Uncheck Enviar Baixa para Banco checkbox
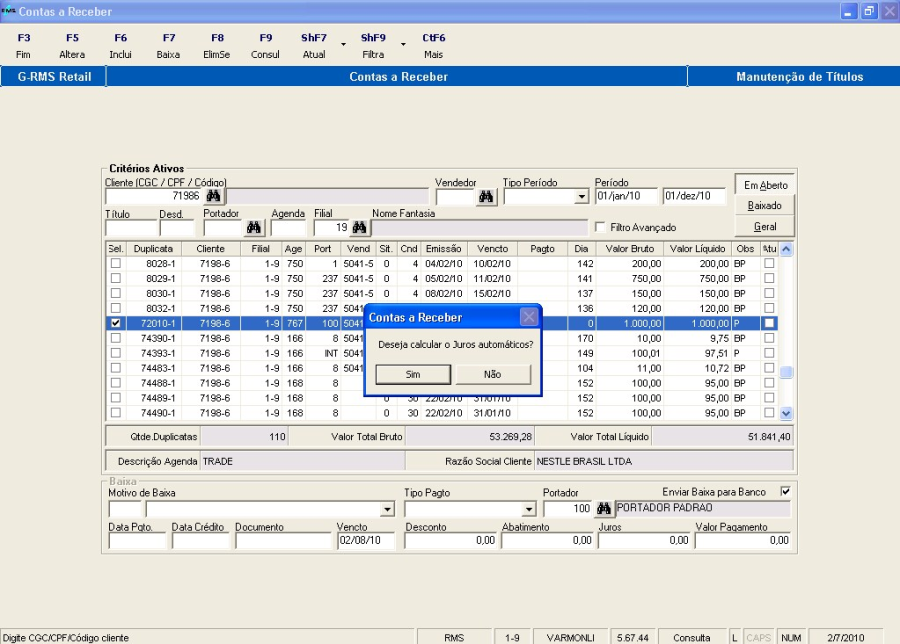 (x=785, y=491)
